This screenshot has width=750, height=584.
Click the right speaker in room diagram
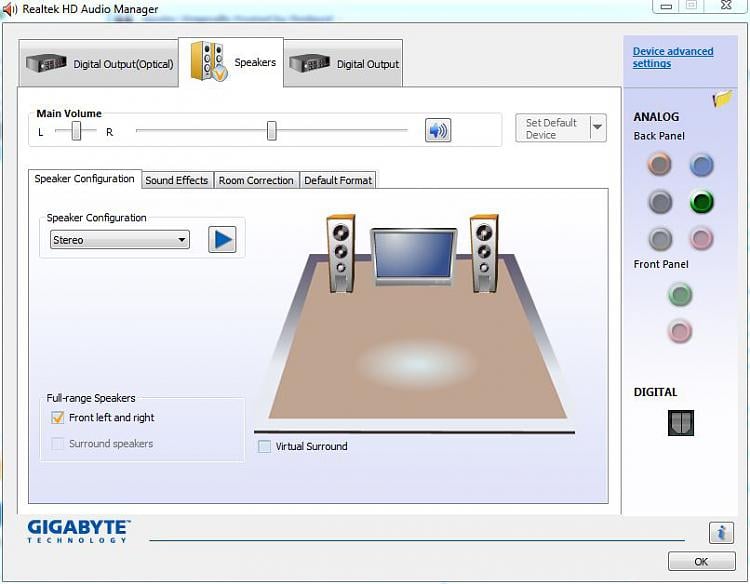484,253
